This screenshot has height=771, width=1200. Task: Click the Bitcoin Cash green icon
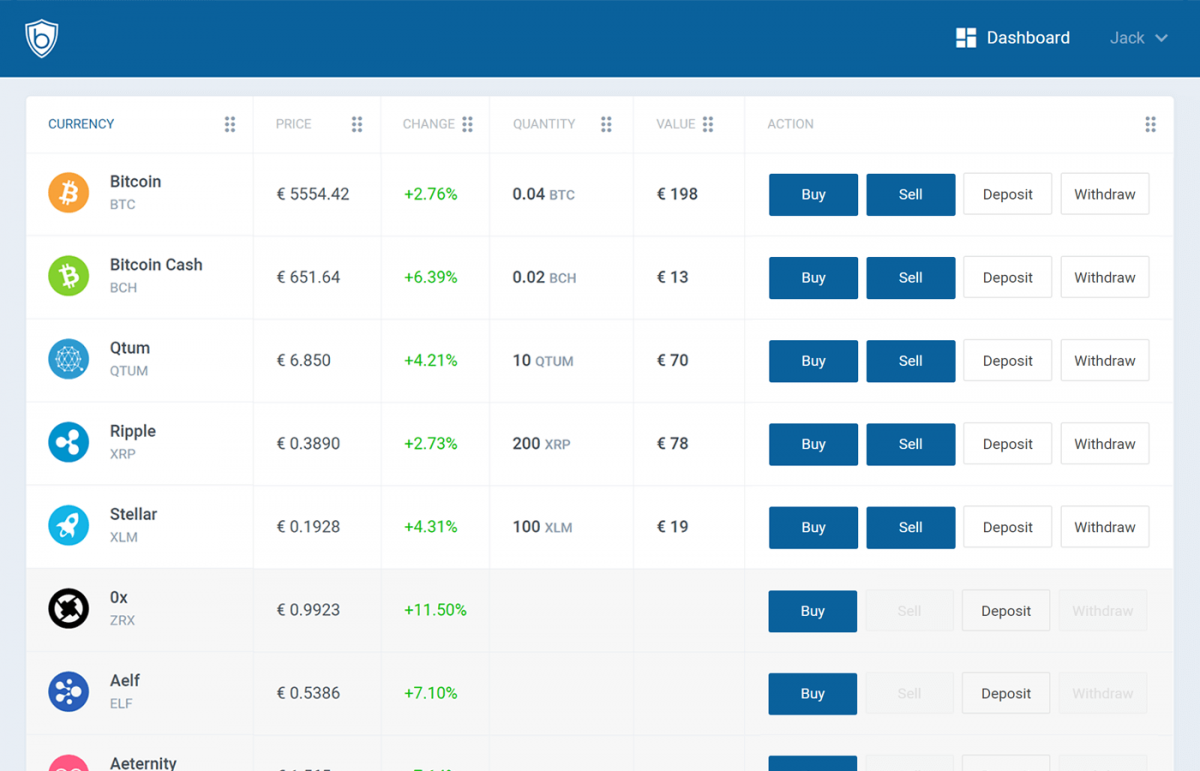click(x=69, y=276)
